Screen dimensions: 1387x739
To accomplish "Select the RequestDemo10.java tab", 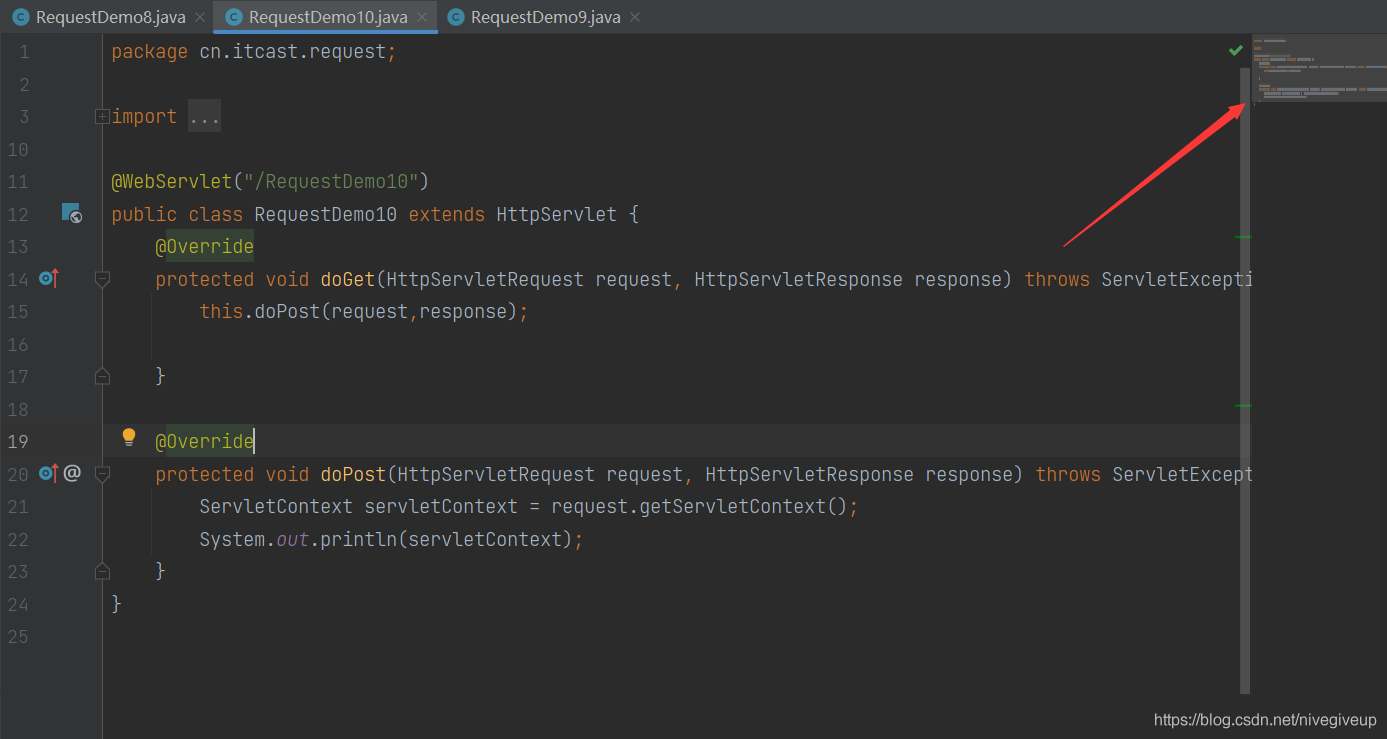I will (x=328, y=17).
